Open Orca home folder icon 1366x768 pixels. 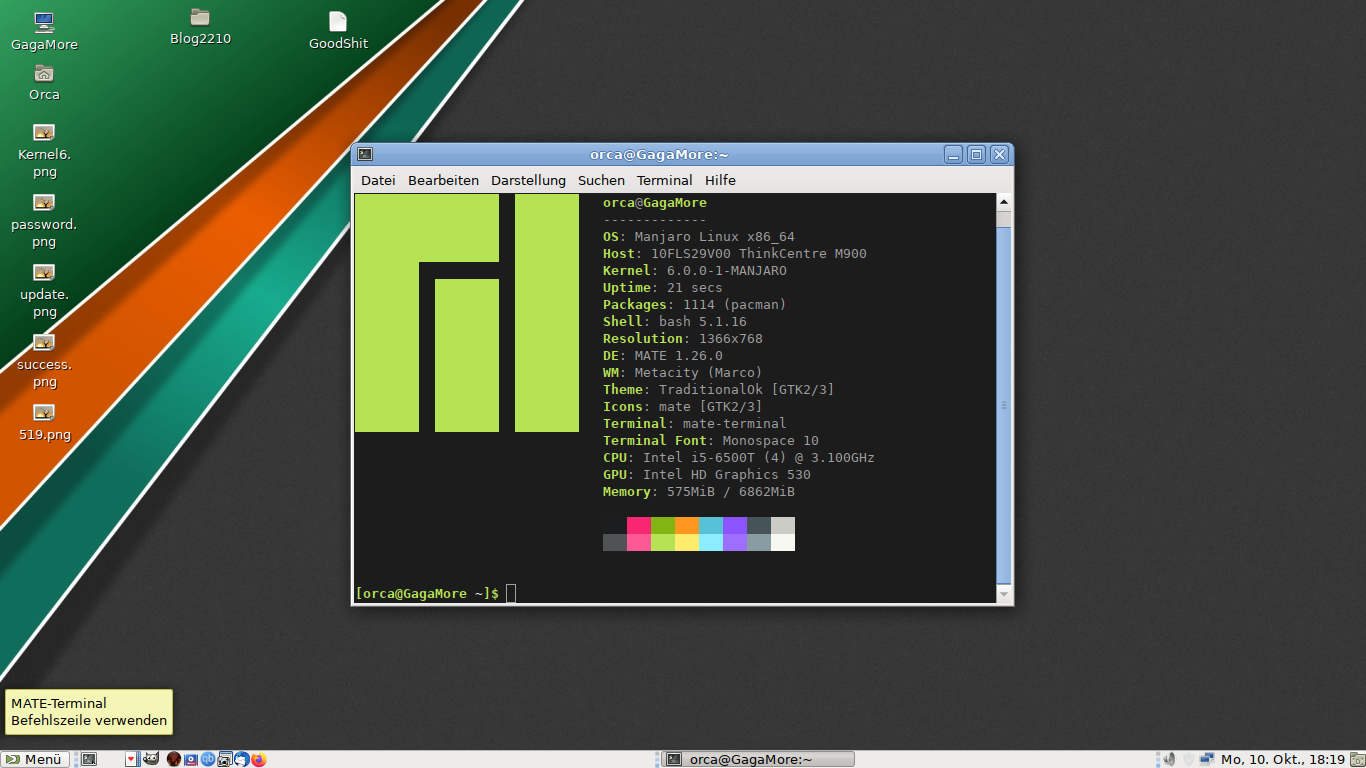coord(44,82)
